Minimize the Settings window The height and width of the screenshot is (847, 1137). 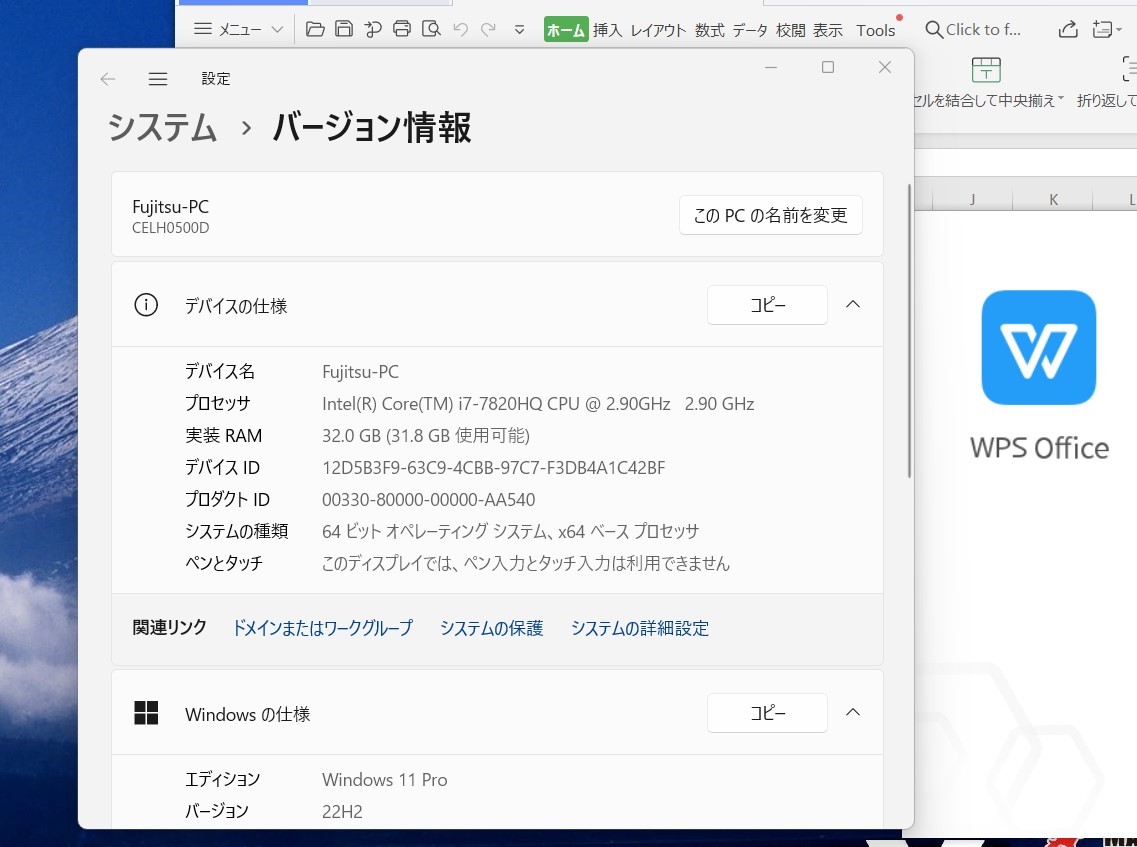[x=771, y=67]
